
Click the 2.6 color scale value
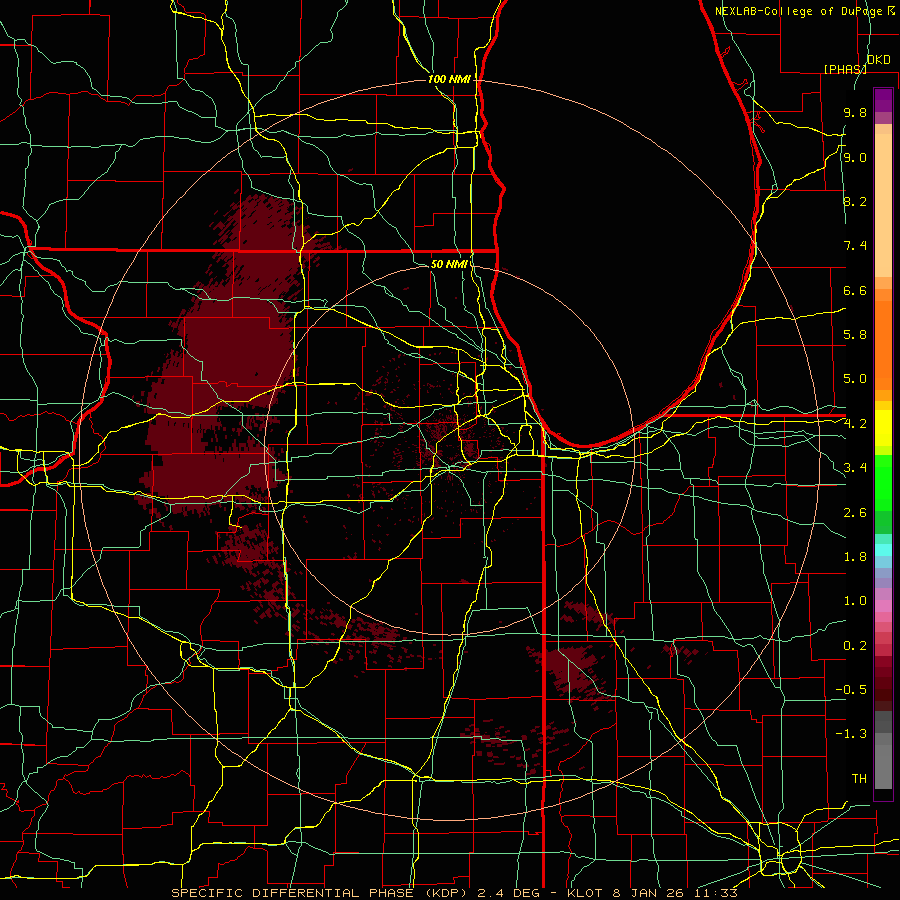pos(855,513)
